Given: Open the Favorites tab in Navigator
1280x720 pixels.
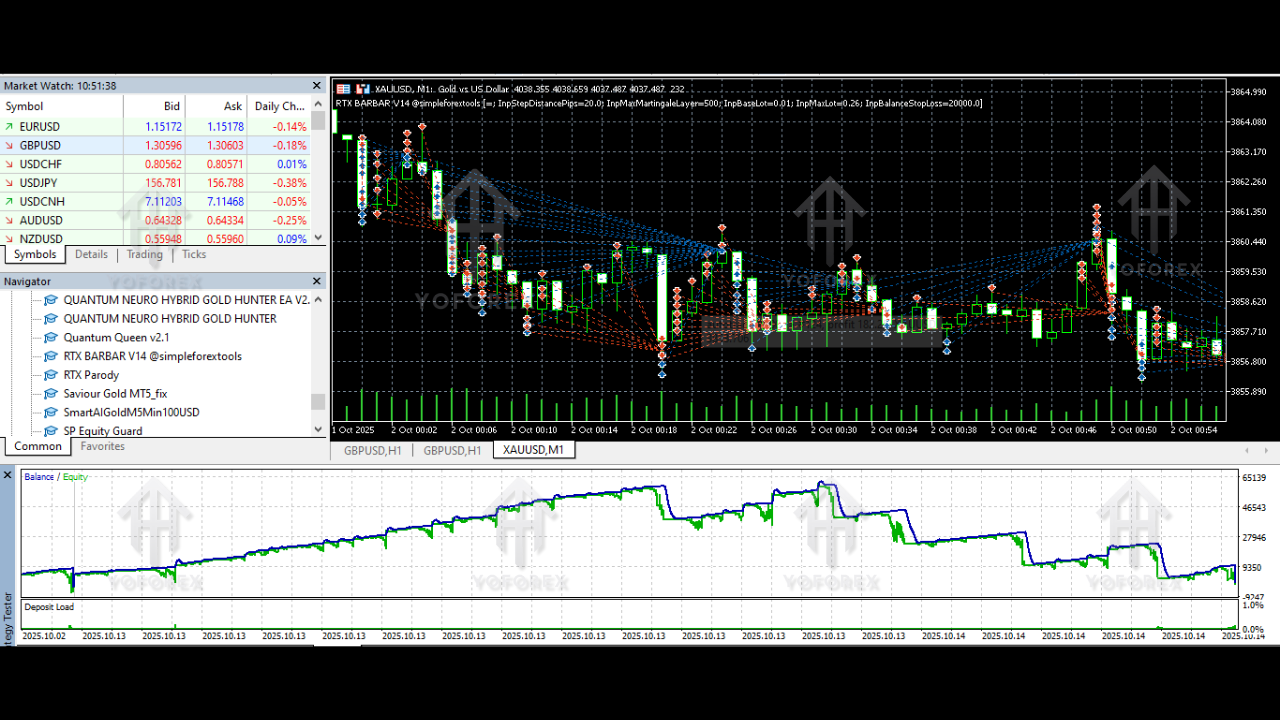Looking at the screenshot, I should 102,447.
